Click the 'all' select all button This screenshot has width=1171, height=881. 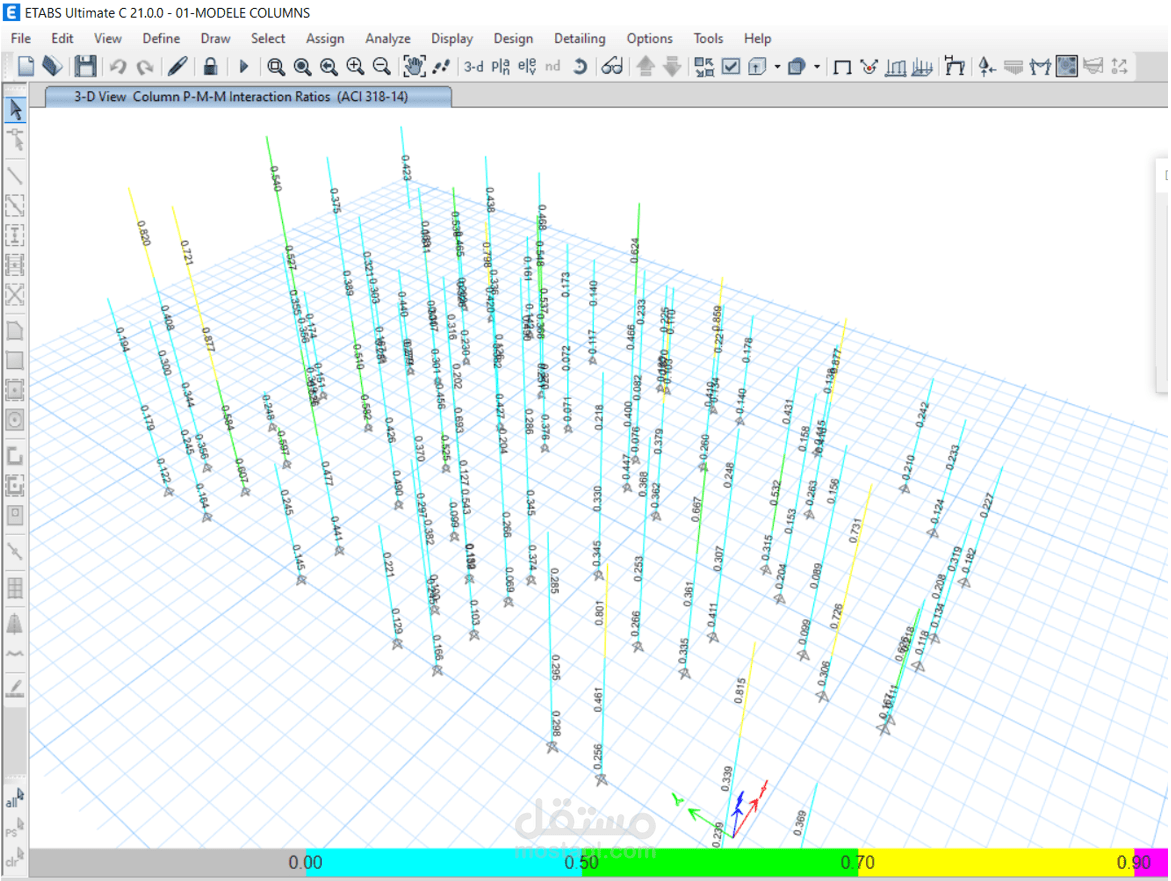click(x=14, y=799)
